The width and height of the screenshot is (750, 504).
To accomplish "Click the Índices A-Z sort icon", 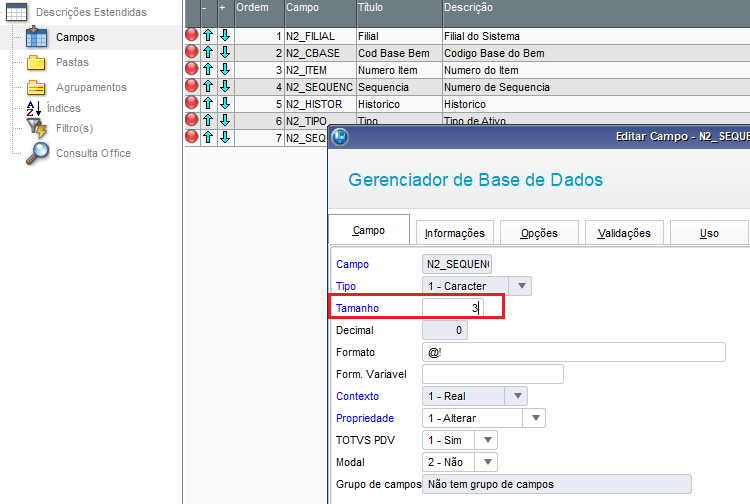I will click(x=34, y=108).
